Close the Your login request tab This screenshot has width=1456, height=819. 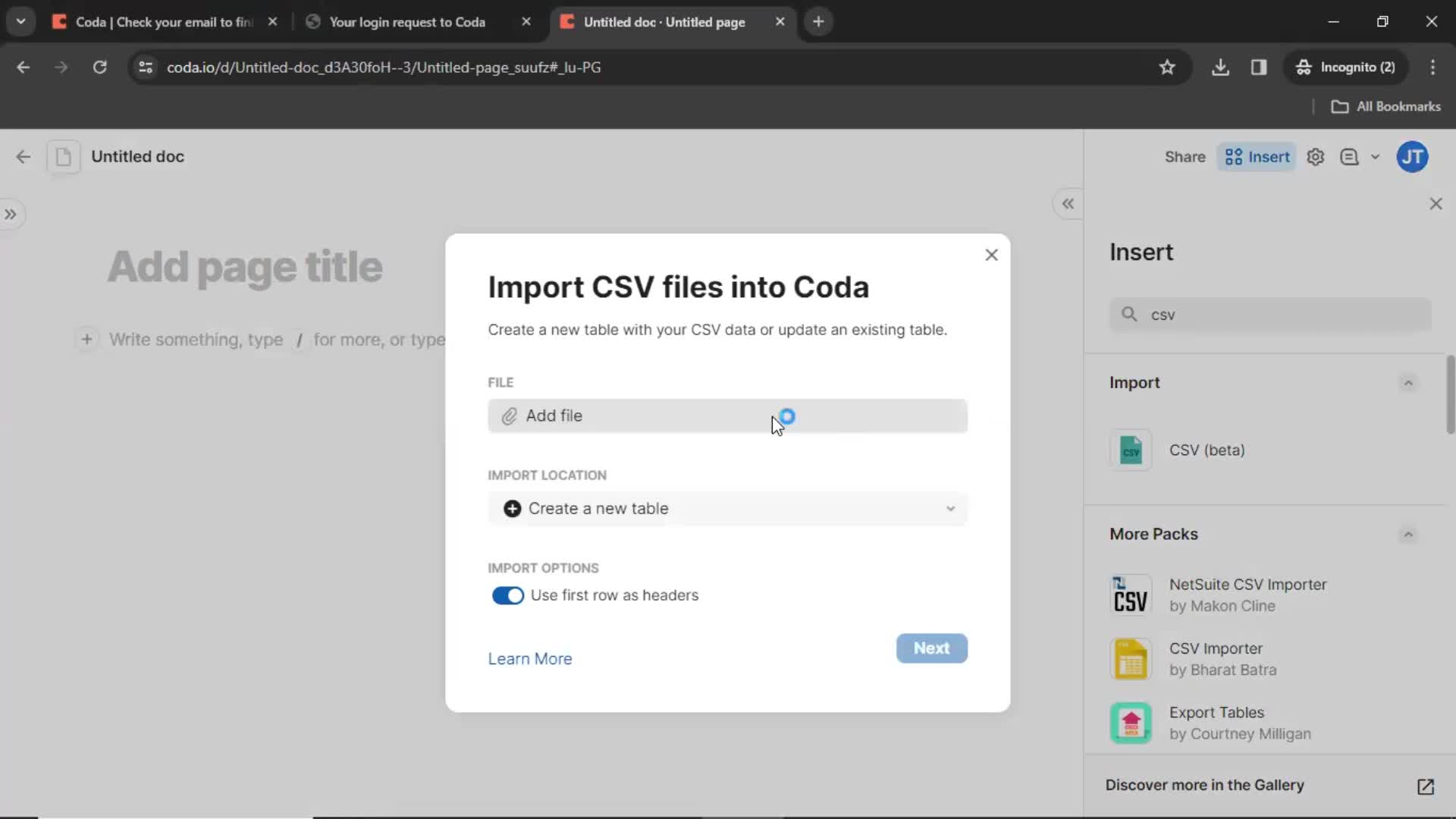click(526, 22)
